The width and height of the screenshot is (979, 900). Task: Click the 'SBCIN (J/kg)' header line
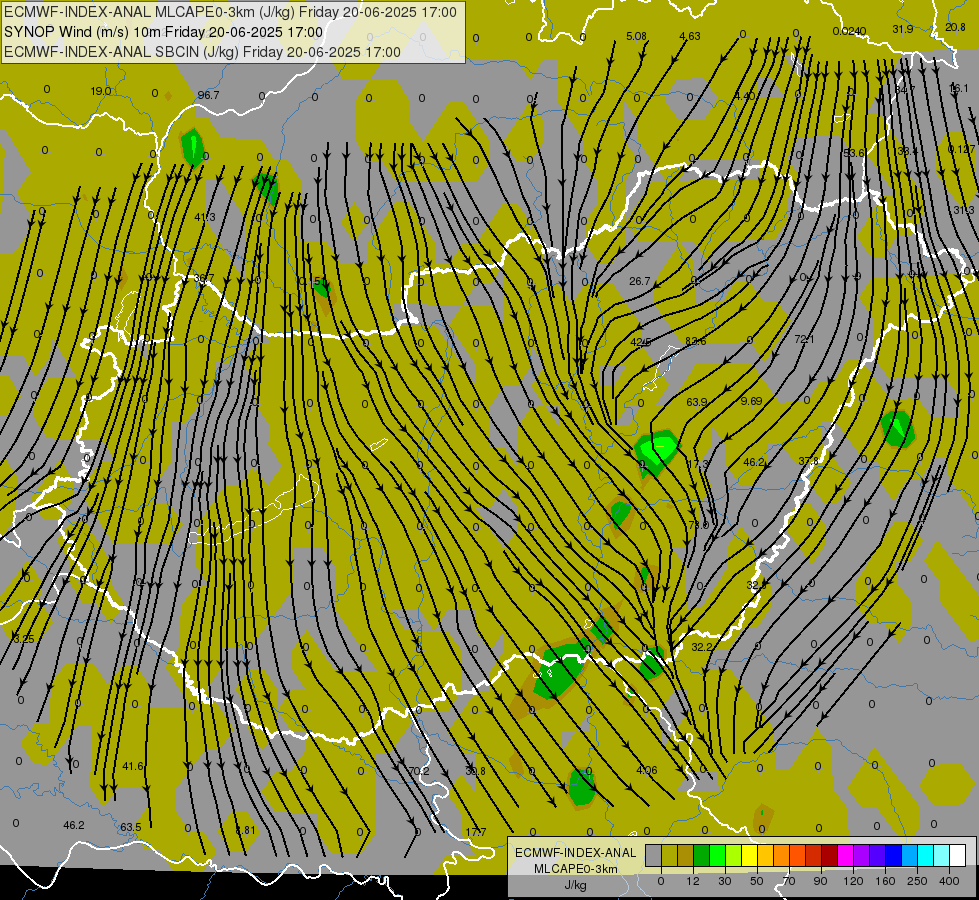pos(202,52)
